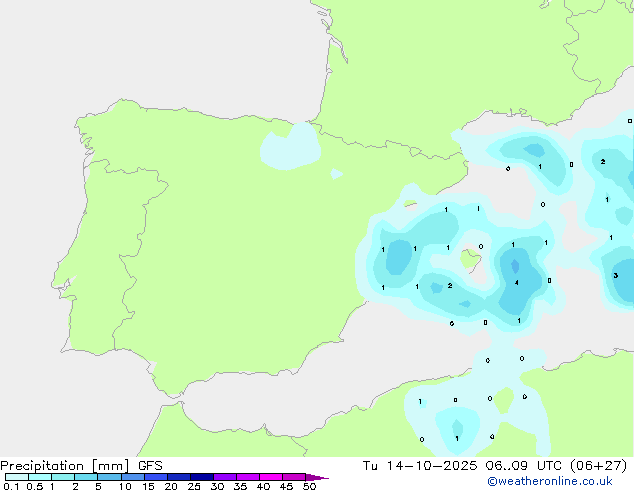The height and width of the screenshot is (490, 634).
Task: Click the 45 mm magenta legend swatch
Action: tap(294, 477)
